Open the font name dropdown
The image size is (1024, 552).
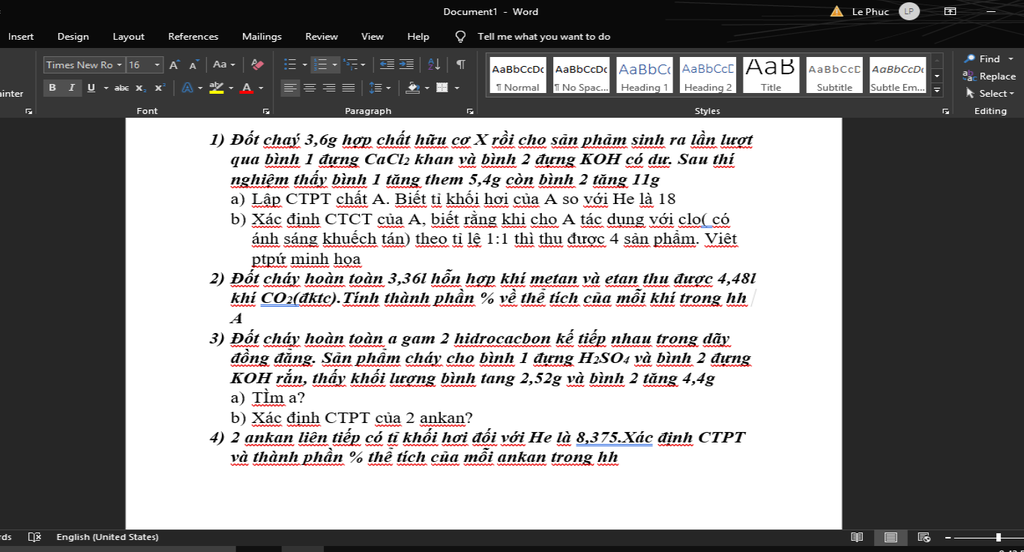pos(120,65)
